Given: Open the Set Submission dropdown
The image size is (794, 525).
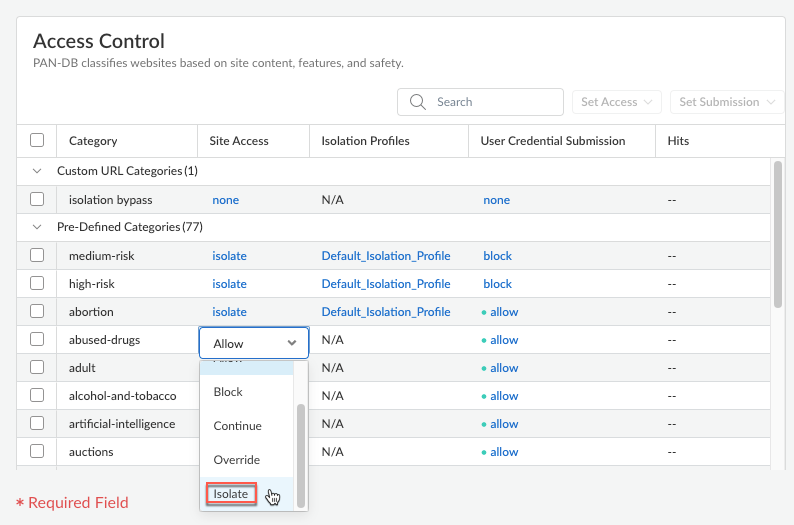Looking at the screenshot, I should tap(727, 102).
